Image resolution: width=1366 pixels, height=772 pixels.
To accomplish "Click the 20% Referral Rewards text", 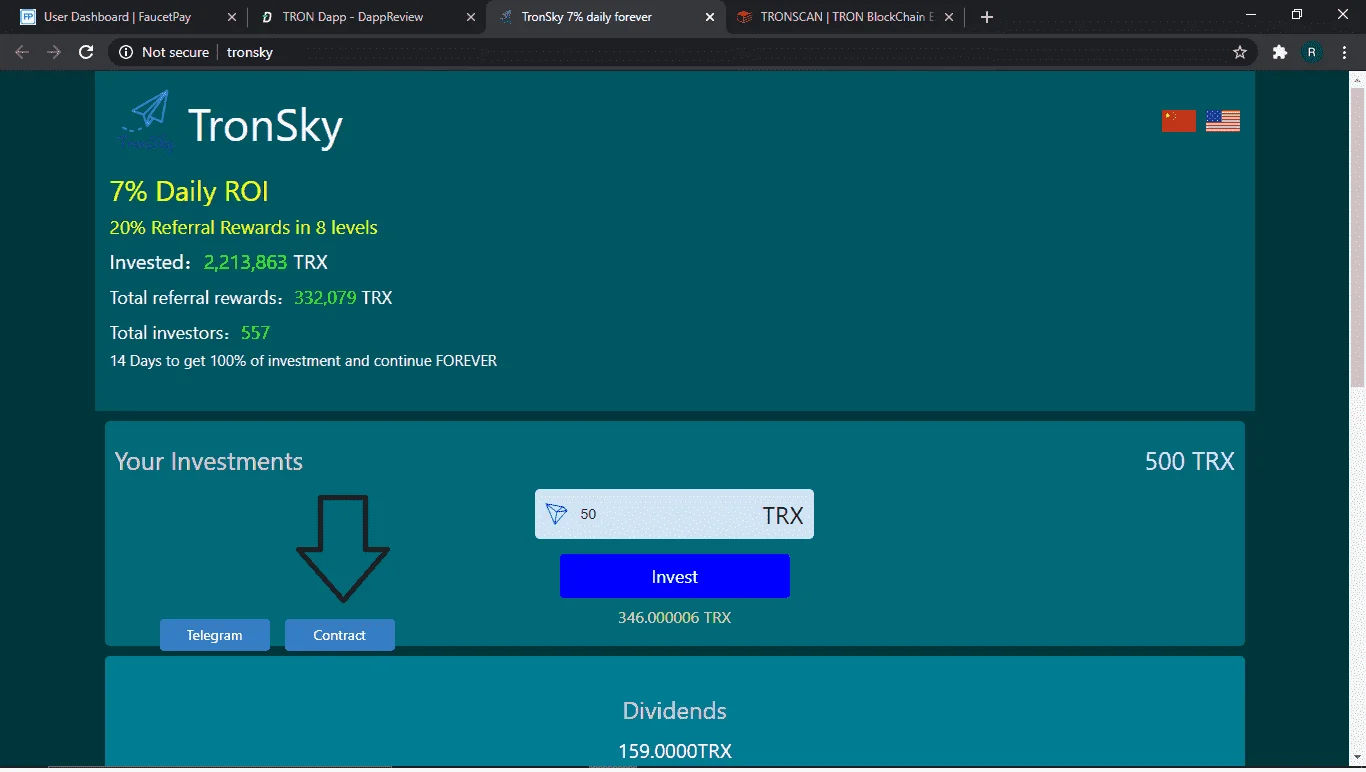I will [x=244, y=228].
